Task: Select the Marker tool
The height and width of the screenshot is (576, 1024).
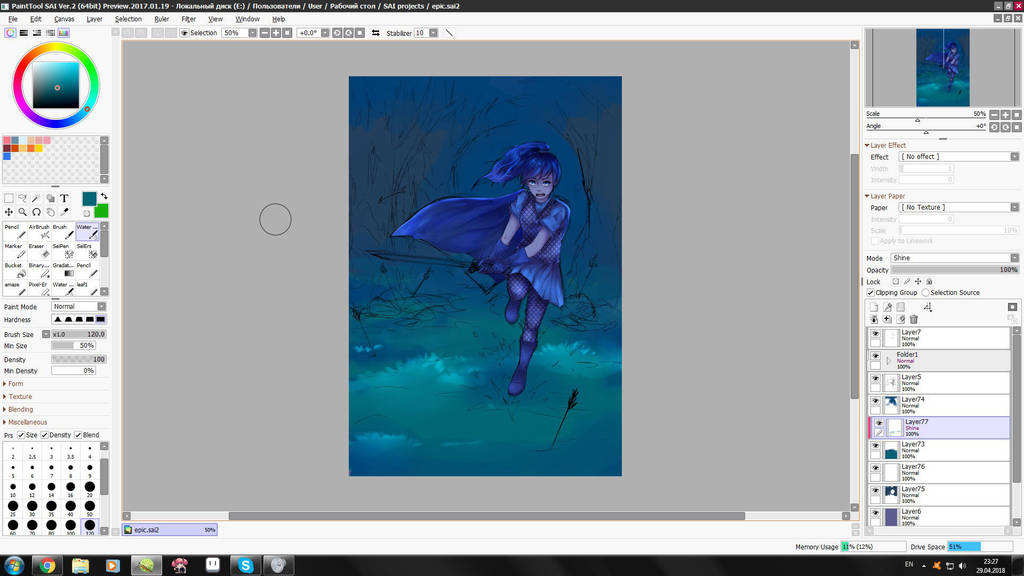Action: coord(14,251)
